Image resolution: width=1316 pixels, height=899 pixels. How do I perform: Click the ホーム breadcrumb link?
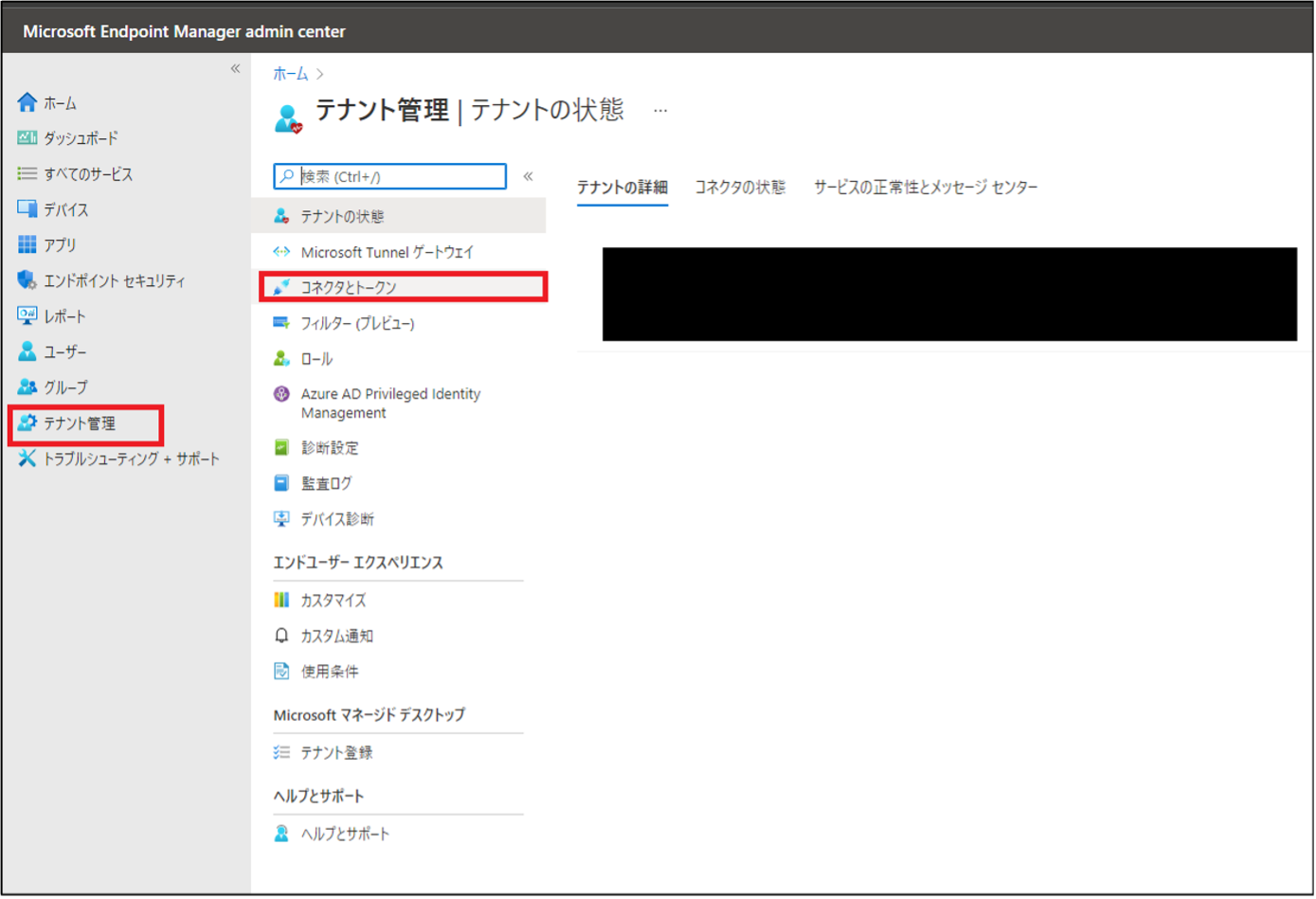pos(291,73)
